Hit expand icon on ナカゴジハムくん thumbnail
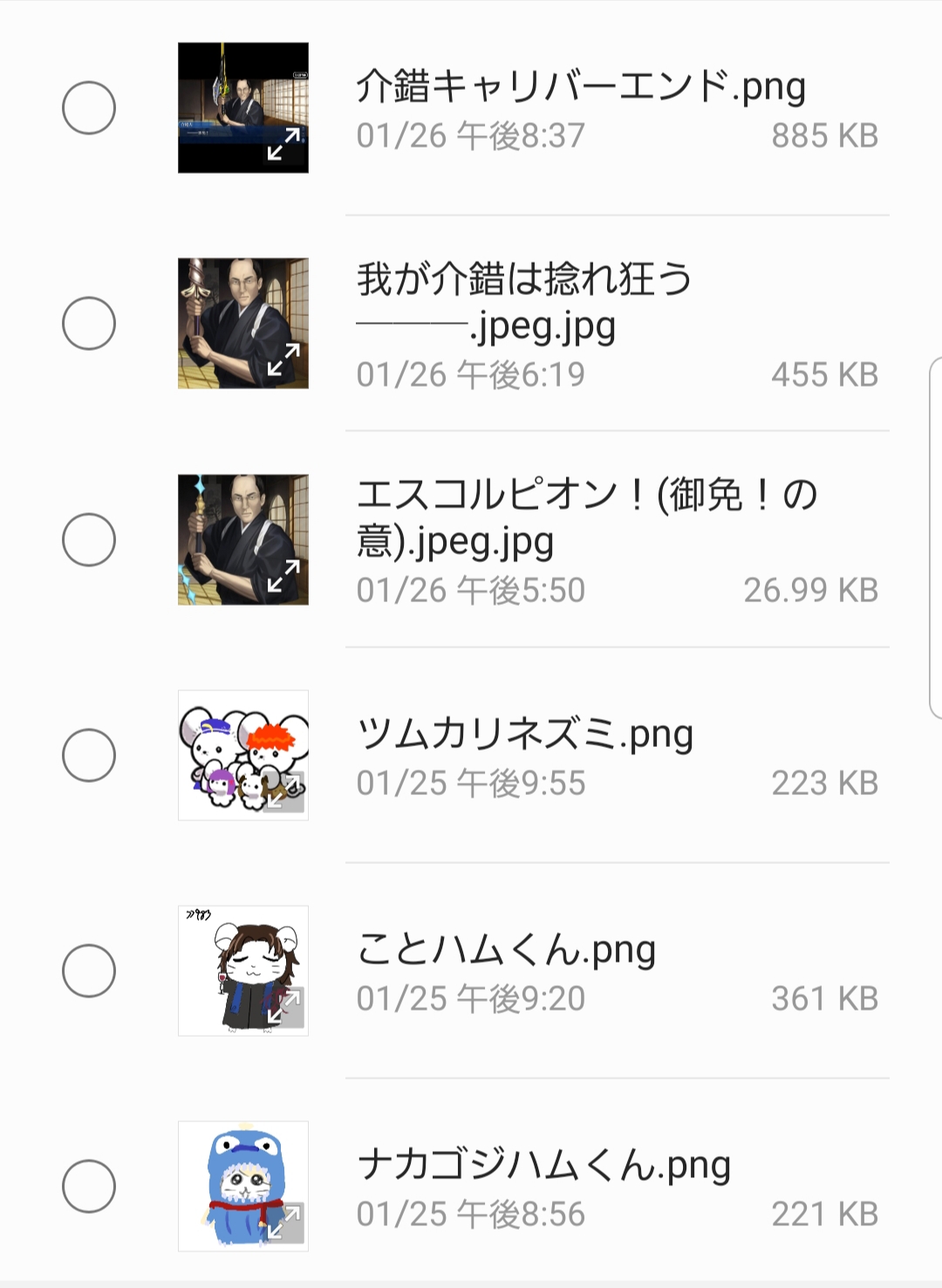Viewport: 942px width, 1288px height. point(284,1223)
